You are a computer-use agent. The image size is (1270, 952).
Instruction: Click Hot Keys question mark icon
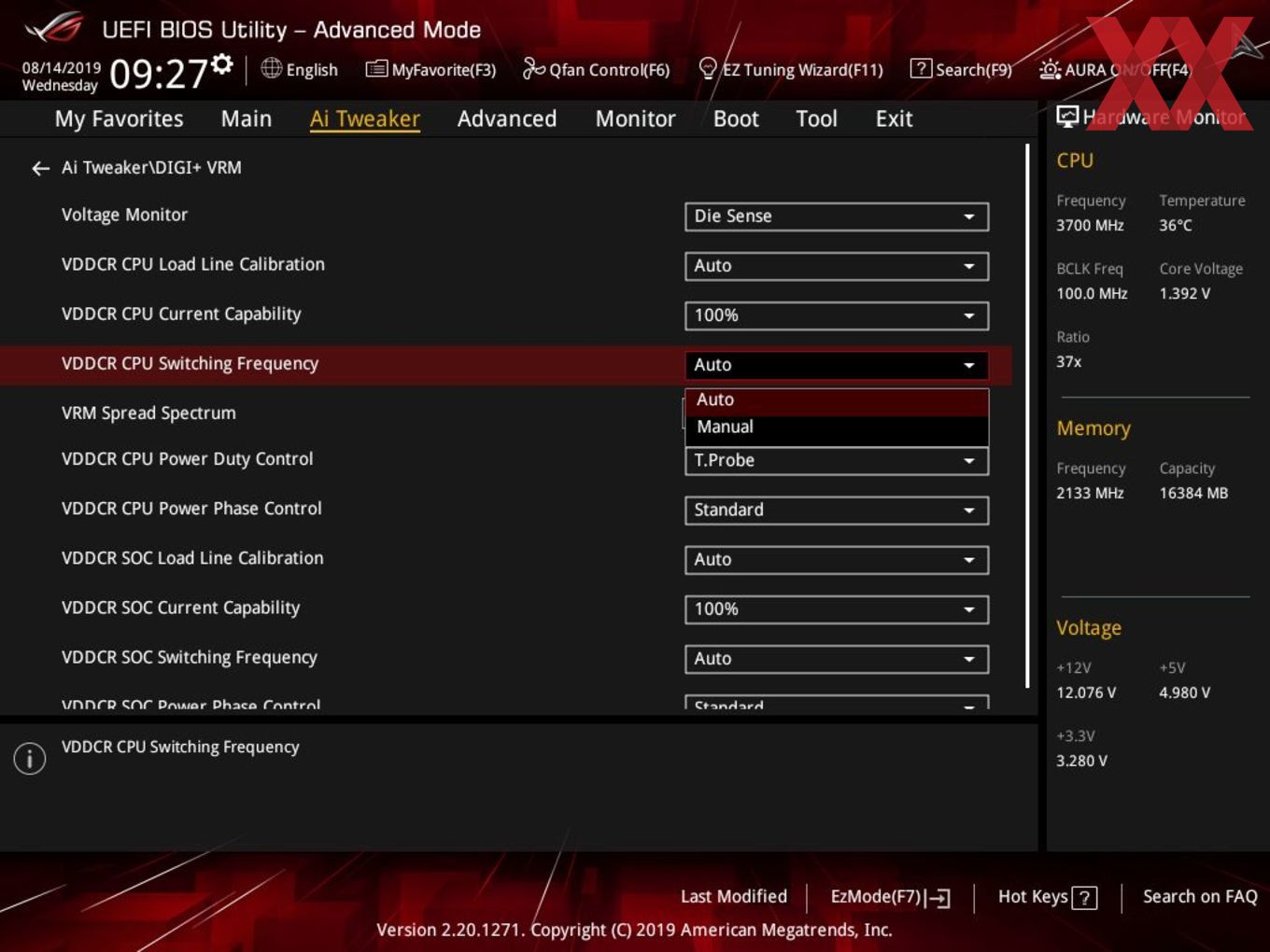click(1084, 898)
